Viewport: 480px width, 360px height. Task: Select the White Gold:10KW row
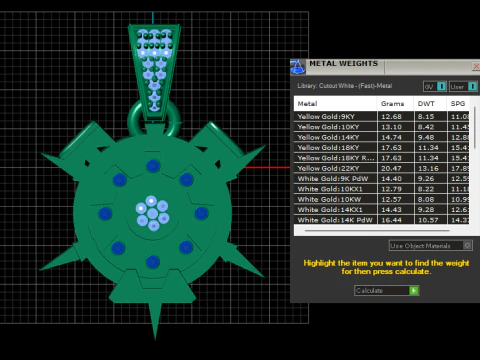(381, 199)
